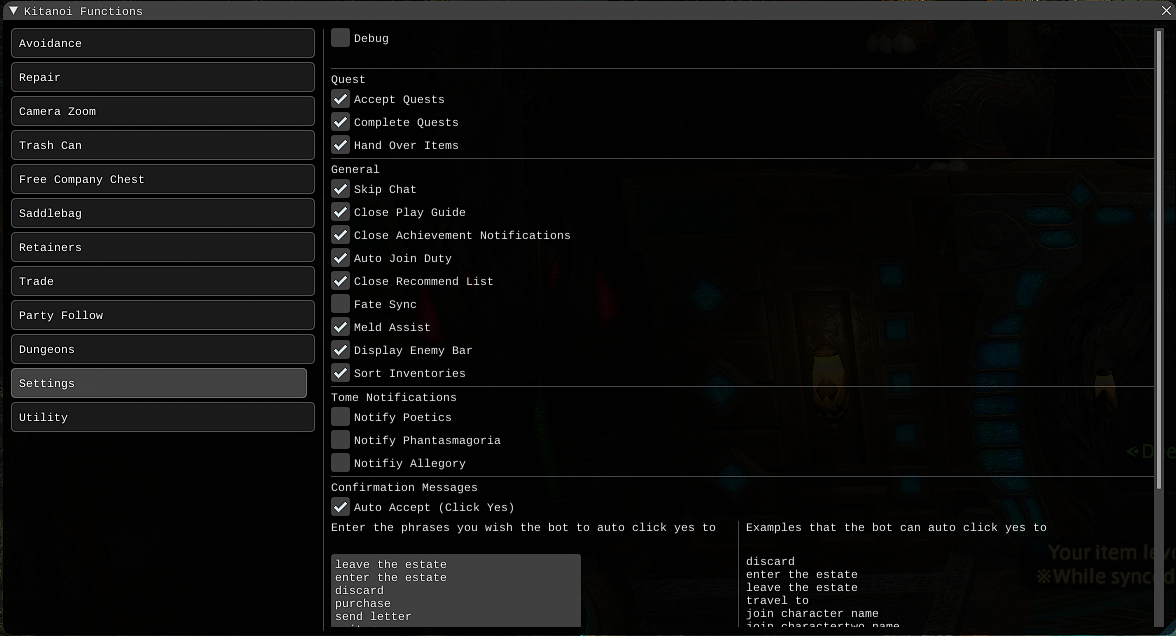
Task: Uncheck Hand Over Items
Action: (x=341, y=145)
